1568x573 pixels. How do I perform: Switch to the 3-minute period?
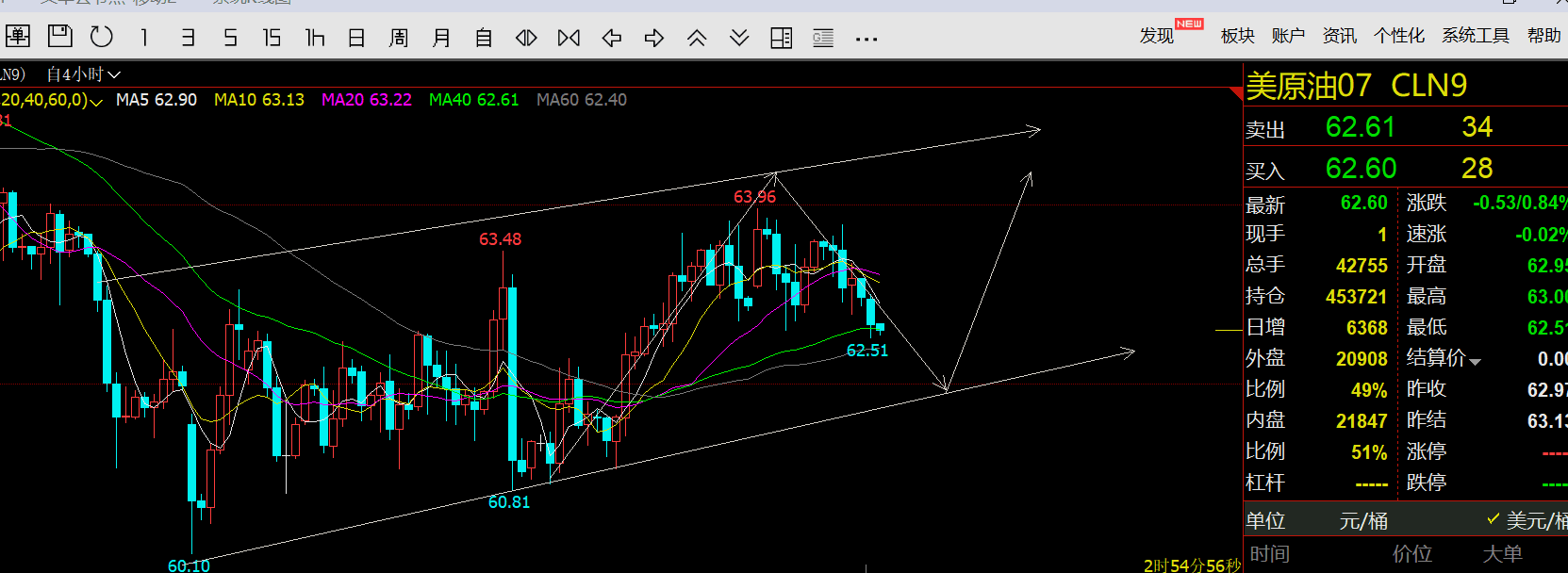pyautogui.click(x=188, y=38)
